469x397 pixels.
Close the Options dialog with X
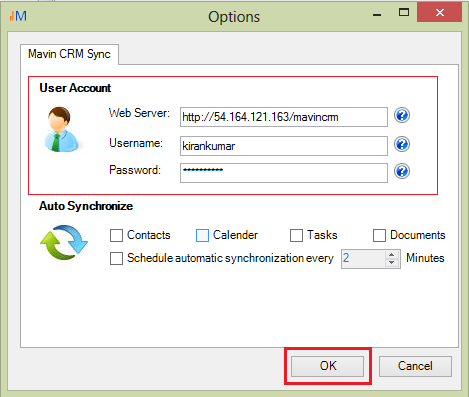coord(440,13)
